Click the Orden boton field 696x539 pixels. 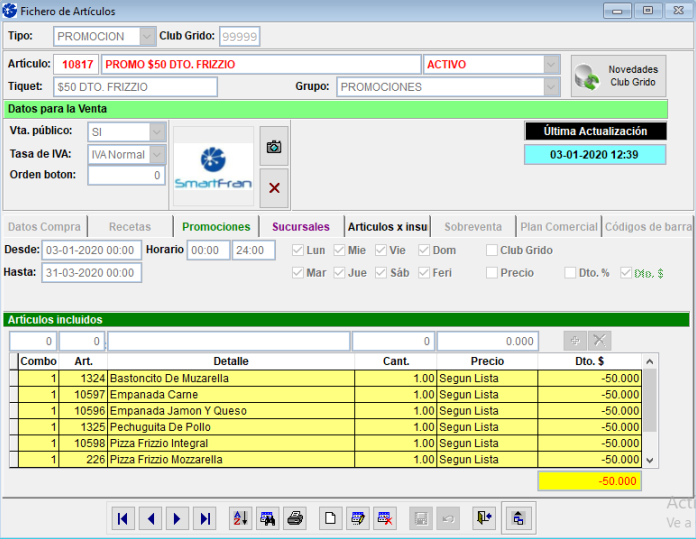[x=127, y=175]
